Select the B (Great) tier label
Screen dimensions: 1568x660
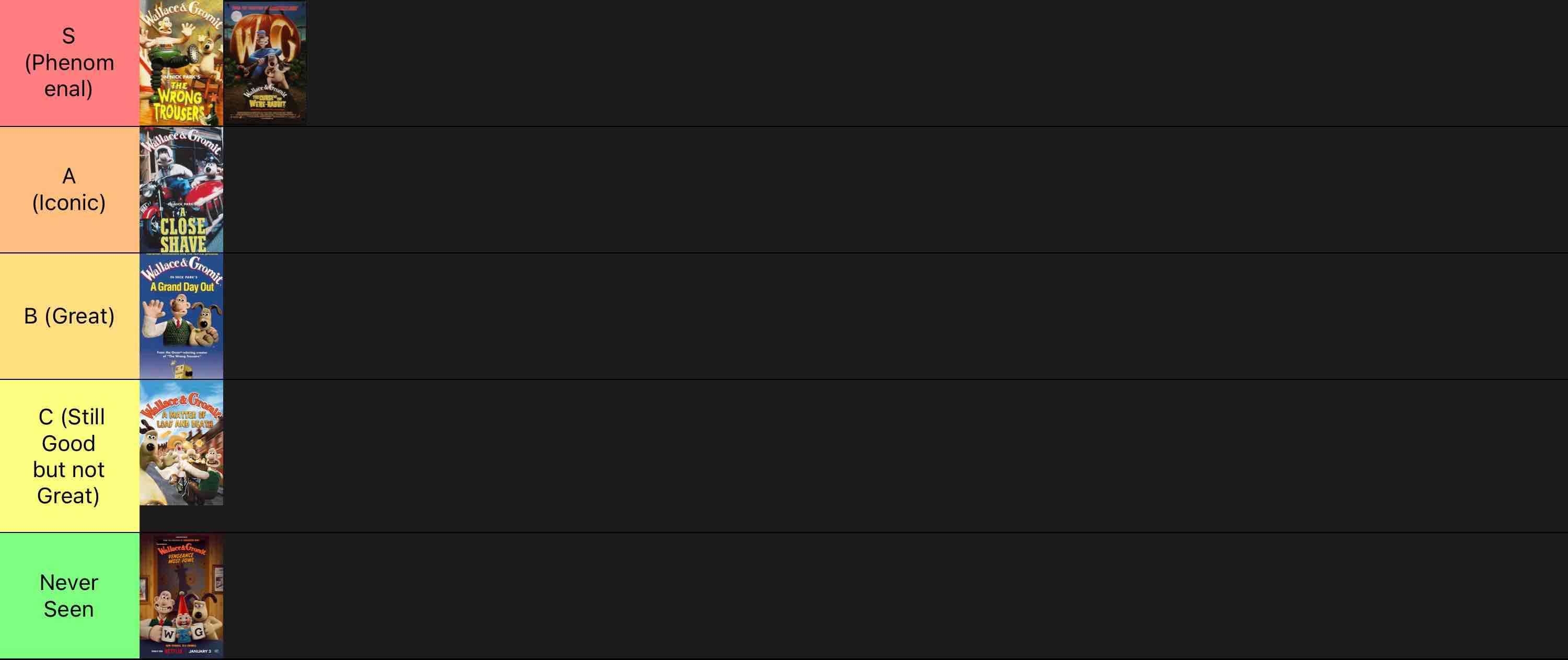(70, 316)
